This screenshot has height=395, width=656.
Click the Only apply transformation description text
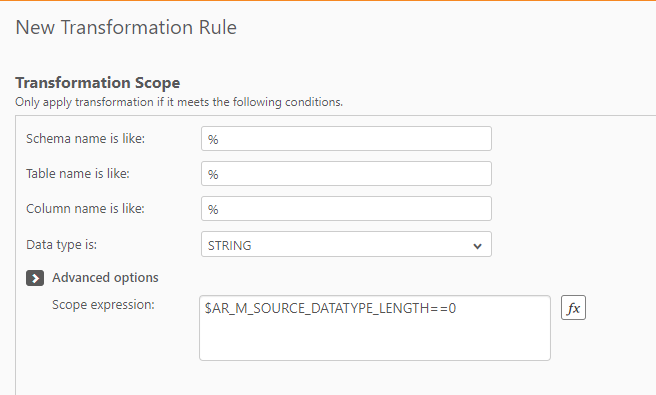179,102
